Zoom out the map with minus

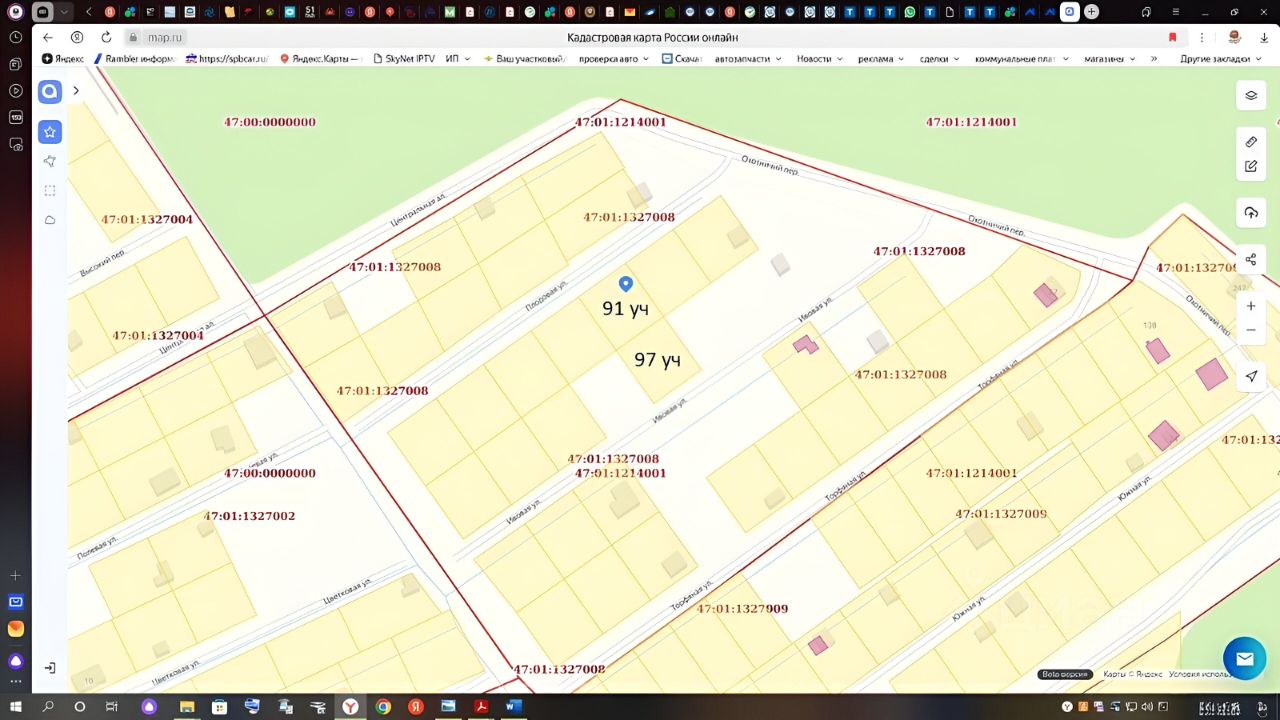1251,331
